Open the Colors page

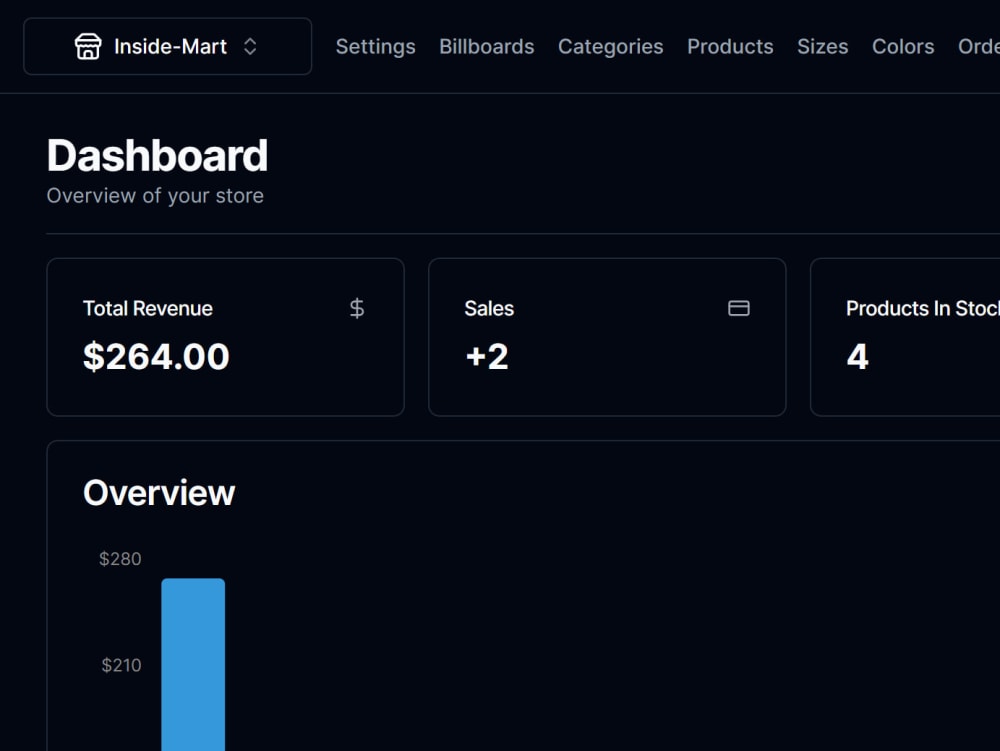(x=903, y=47)
